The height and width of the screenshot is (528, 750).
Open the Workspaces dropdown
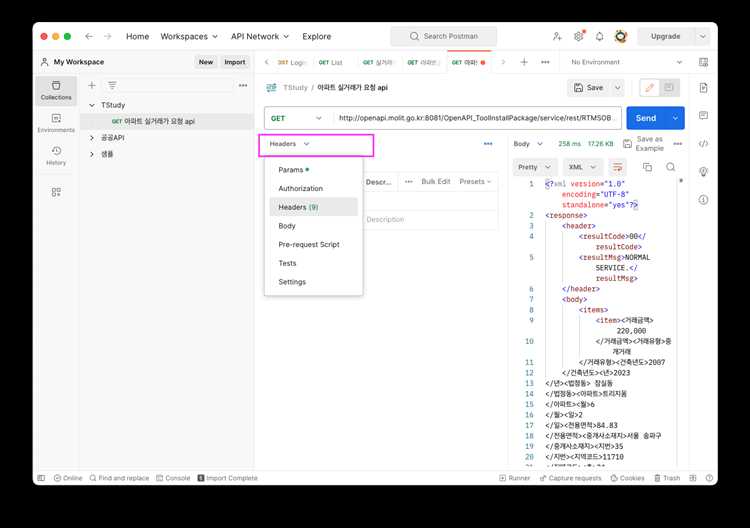pyautogui.click(x=189, y=36)
